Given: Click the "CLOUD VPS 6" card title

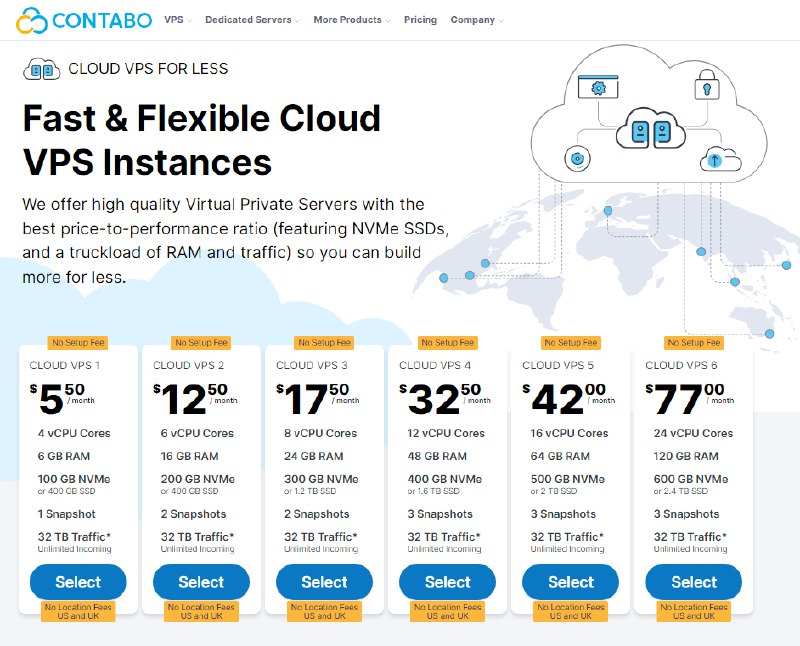Looking at the screenshot, I should coord(681,365).
